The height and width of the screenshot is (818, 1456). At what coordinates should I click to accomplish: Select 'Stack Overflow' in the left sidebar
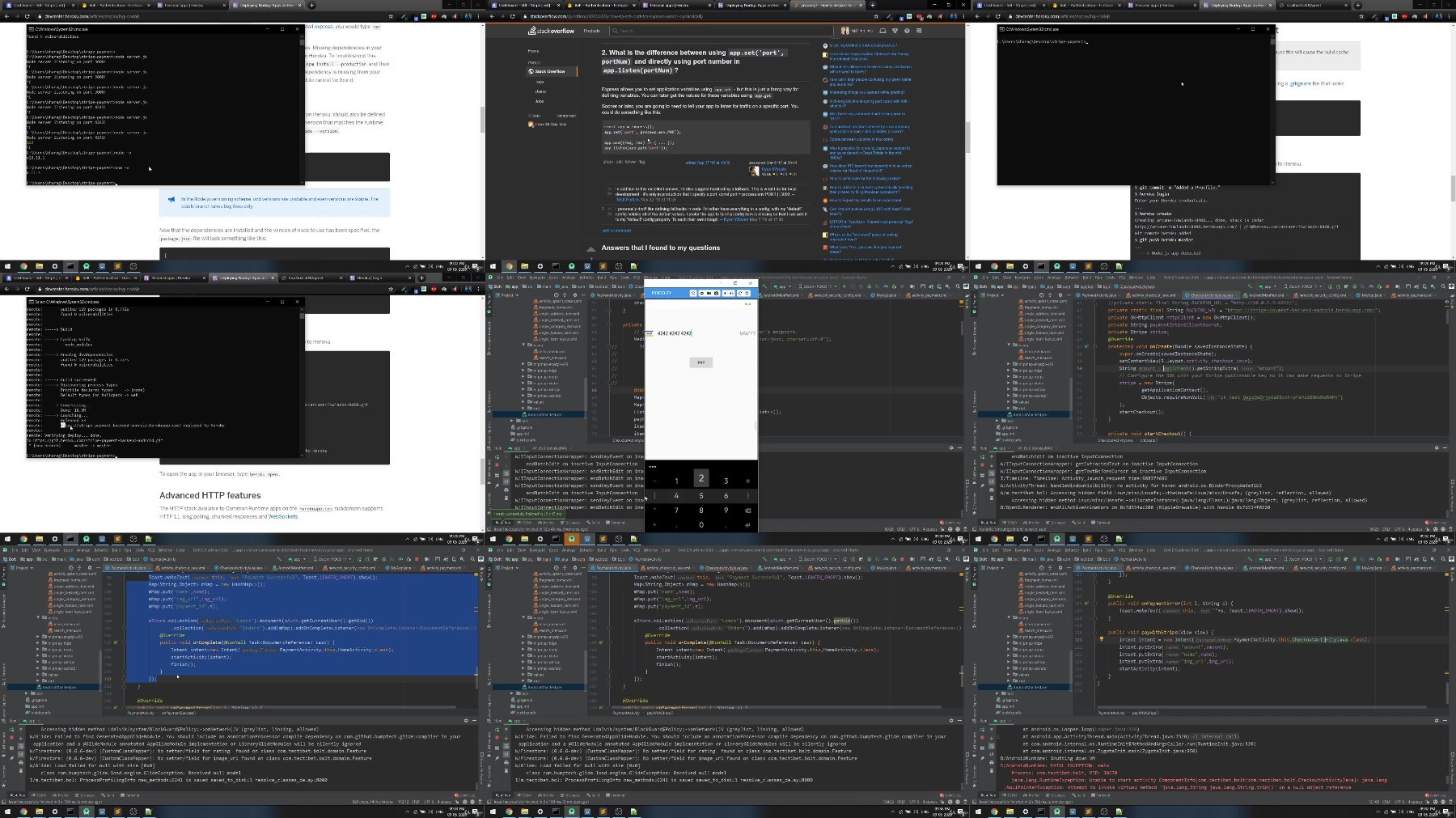pos(550,71)
